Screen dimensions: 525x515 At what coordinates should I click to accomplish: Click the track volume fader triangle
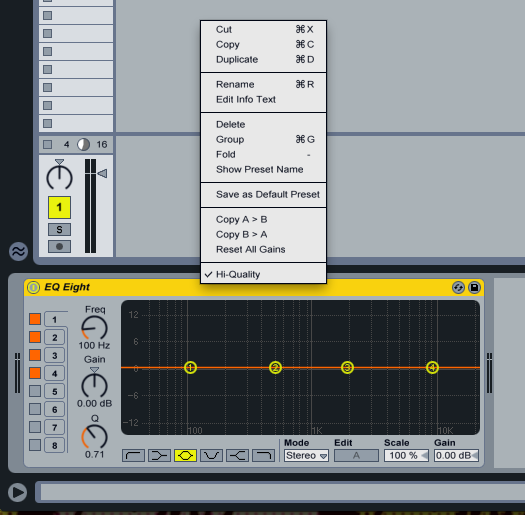[102, 173]
